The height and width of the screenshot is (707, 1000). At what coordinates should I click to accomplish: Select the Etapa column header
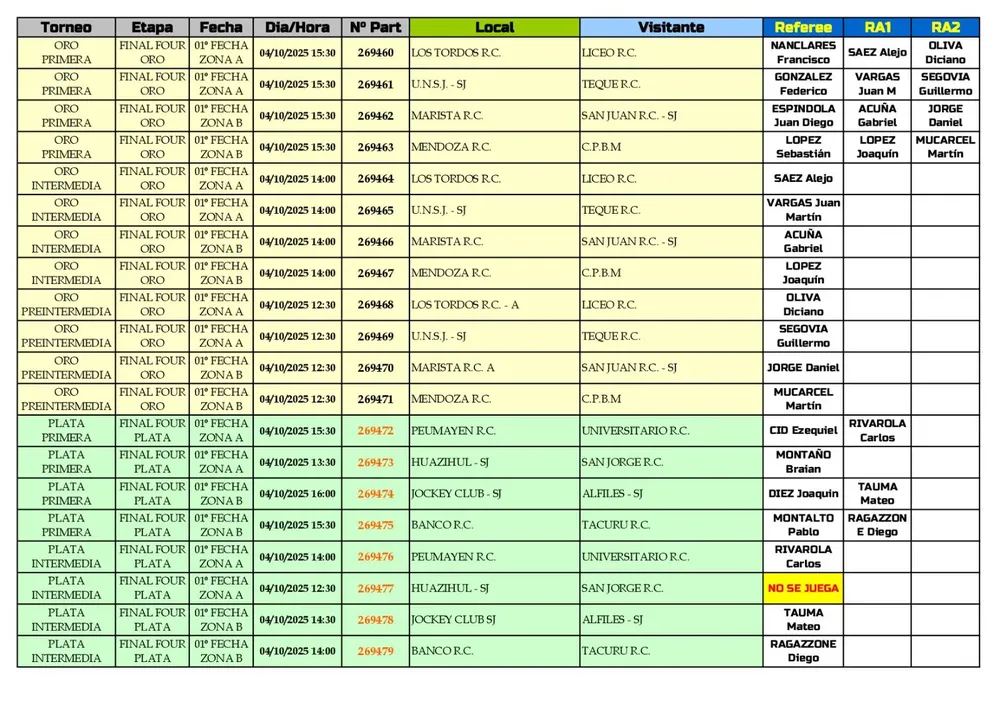[152, 28]
